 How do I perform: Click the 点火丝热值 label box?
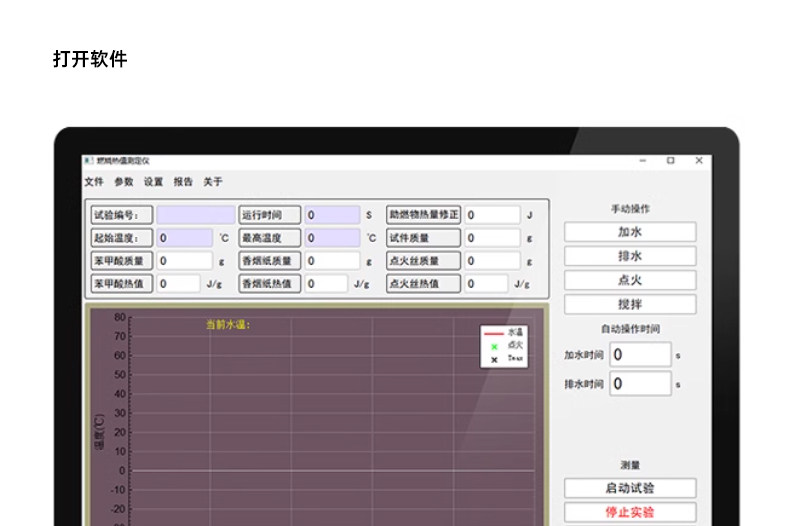(424, 284)
